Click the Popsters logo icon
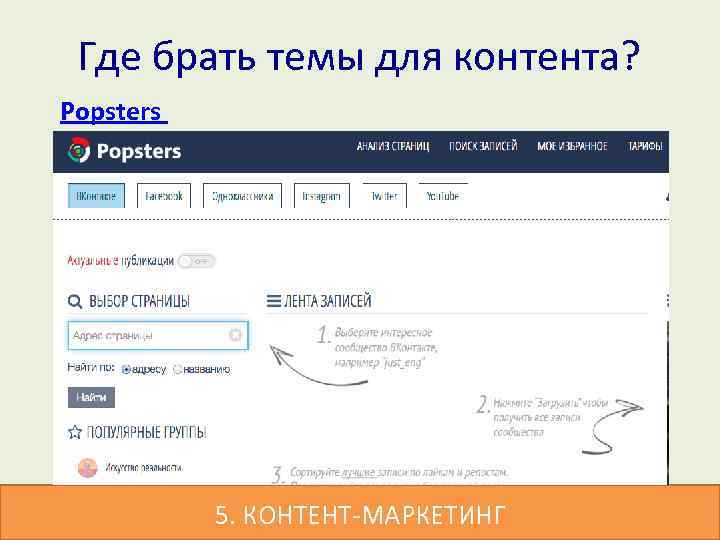Screen dimensions: 720x540 coord(79,150)
